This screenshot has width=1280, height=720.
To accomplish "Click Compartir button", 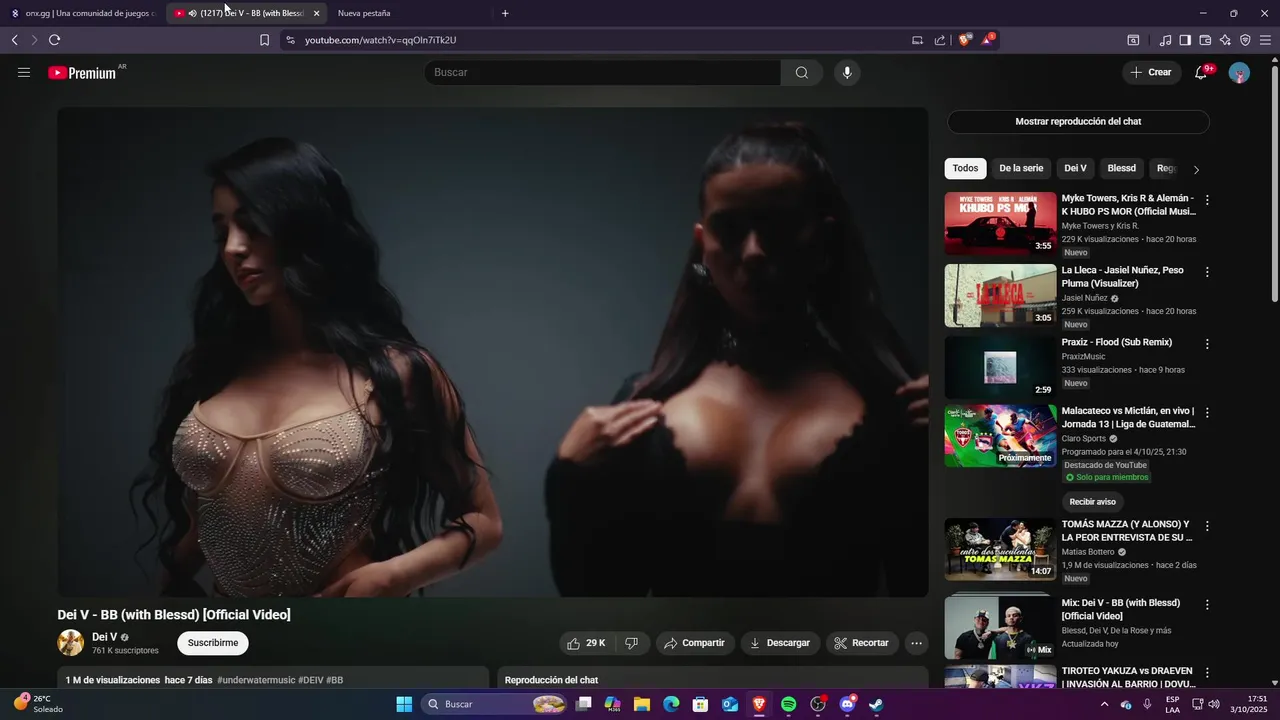I will (695, 643).
